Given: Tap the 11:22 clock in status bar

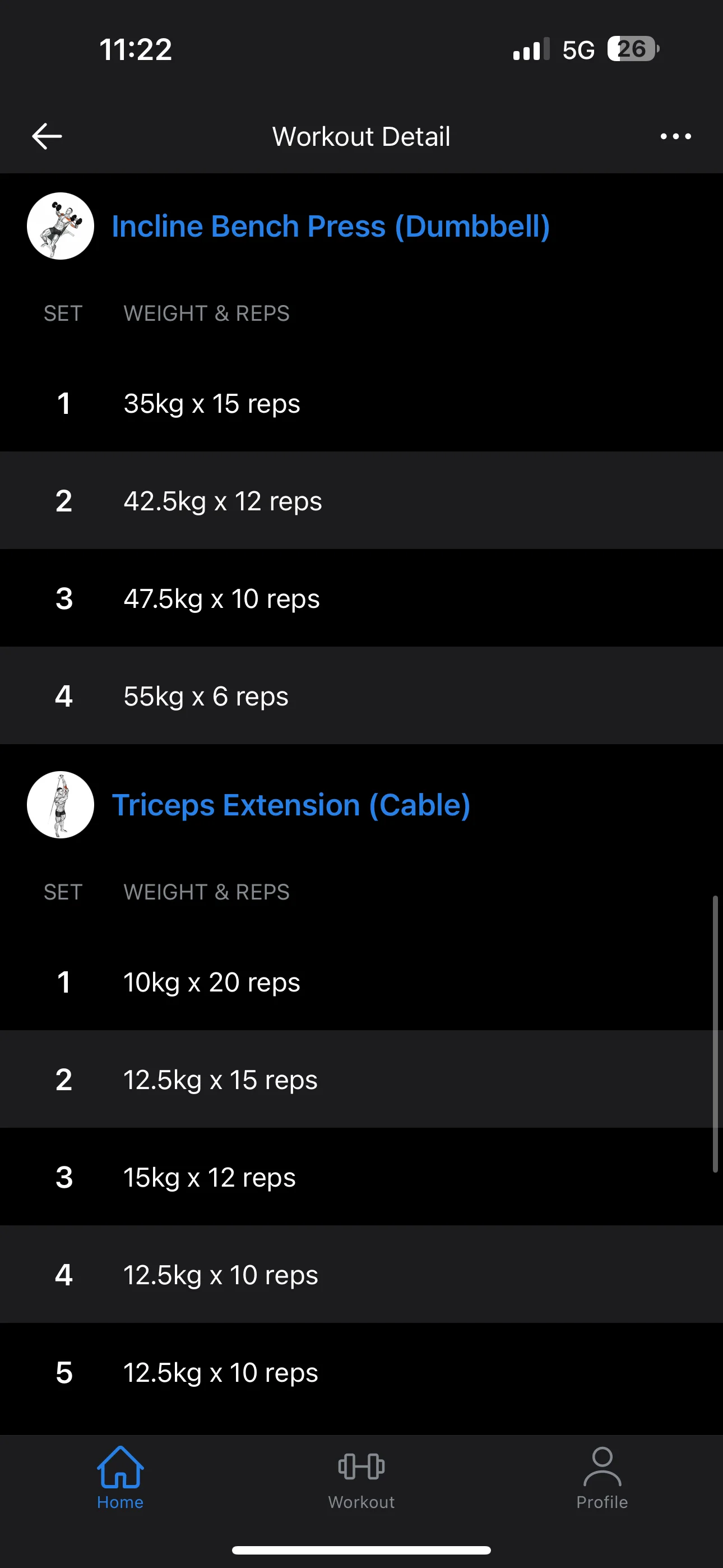Looking at the screenshot, I should pos(136,49).
